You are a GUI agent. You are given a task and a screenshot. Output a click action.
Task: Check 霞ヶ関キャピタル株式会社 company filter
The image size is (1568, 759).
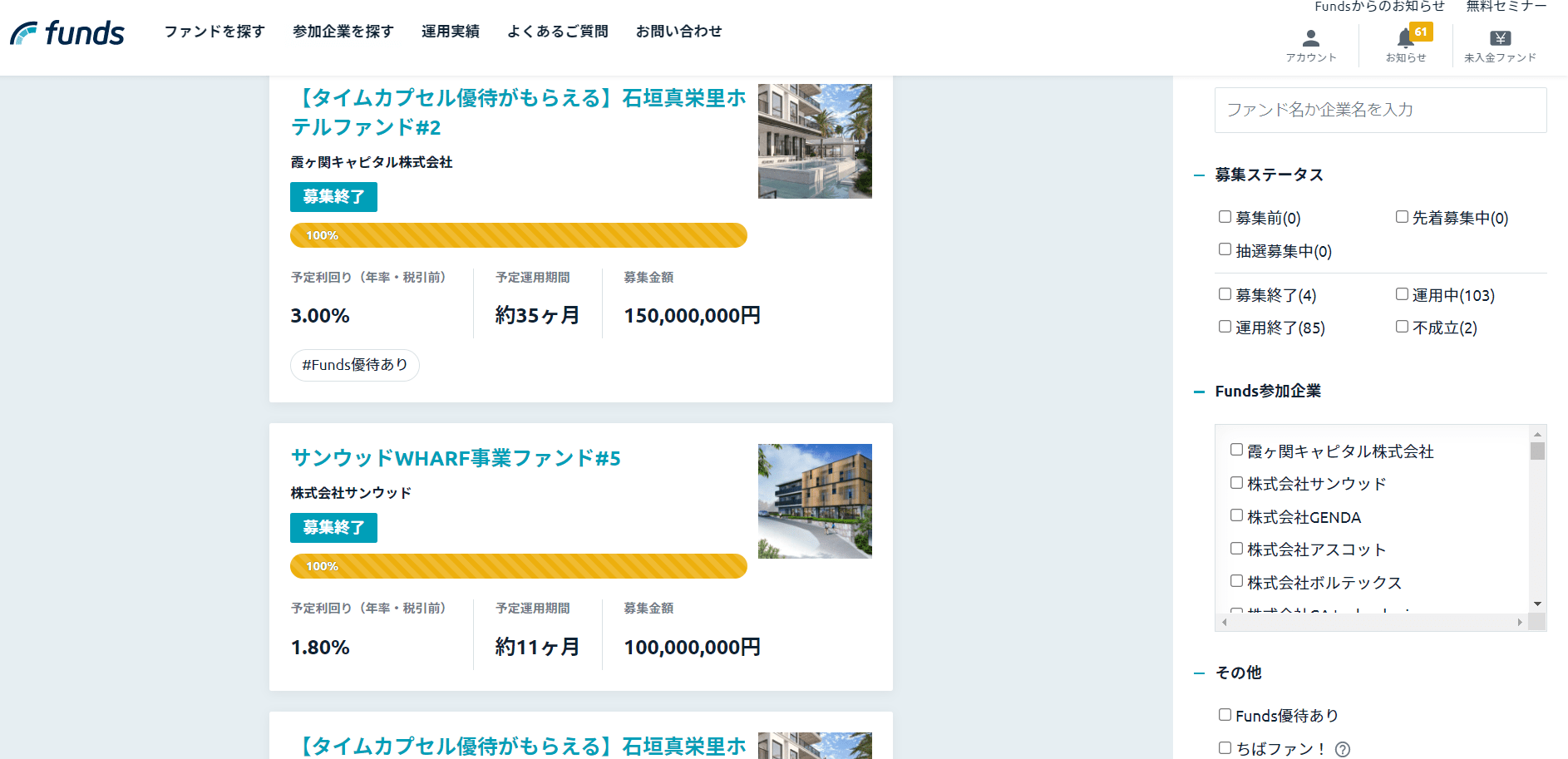(1236, 450)
